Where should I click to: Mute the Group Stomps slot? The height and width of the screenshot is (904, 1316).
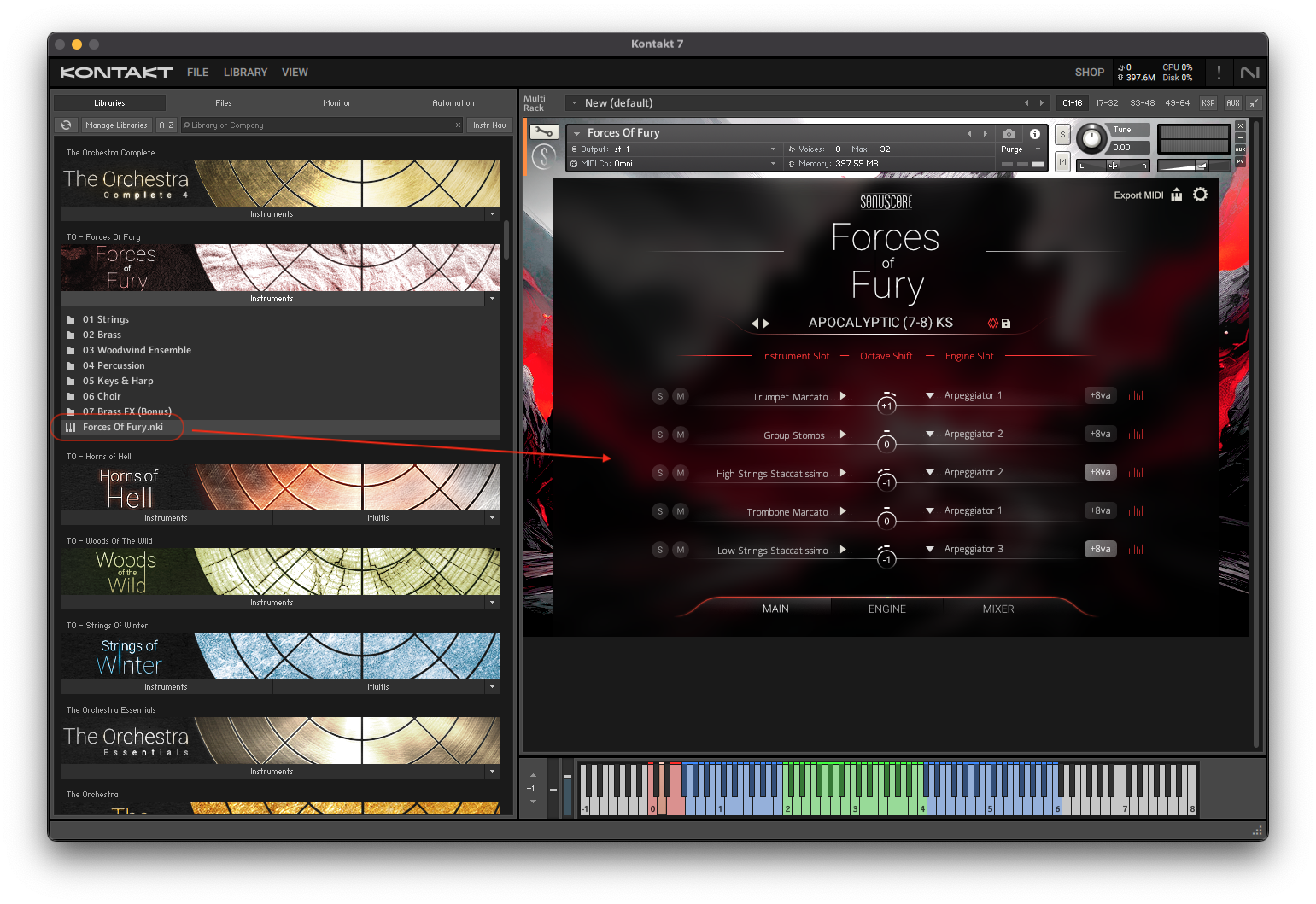pyautogui.click(x=680, y=435)
